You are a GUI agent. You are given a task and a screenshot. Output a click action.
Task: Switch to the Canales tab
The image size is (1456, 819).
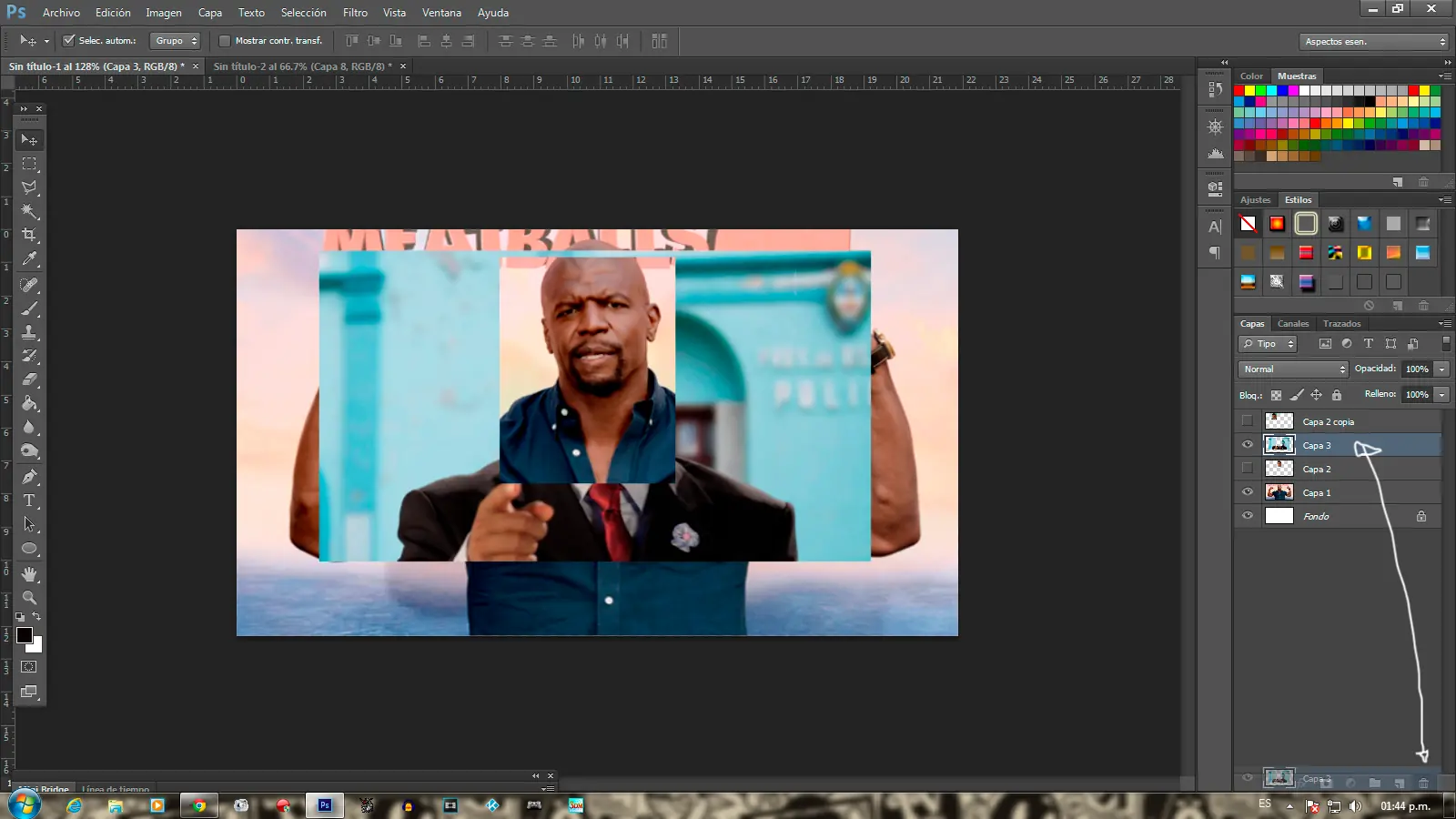[1293, 324]
